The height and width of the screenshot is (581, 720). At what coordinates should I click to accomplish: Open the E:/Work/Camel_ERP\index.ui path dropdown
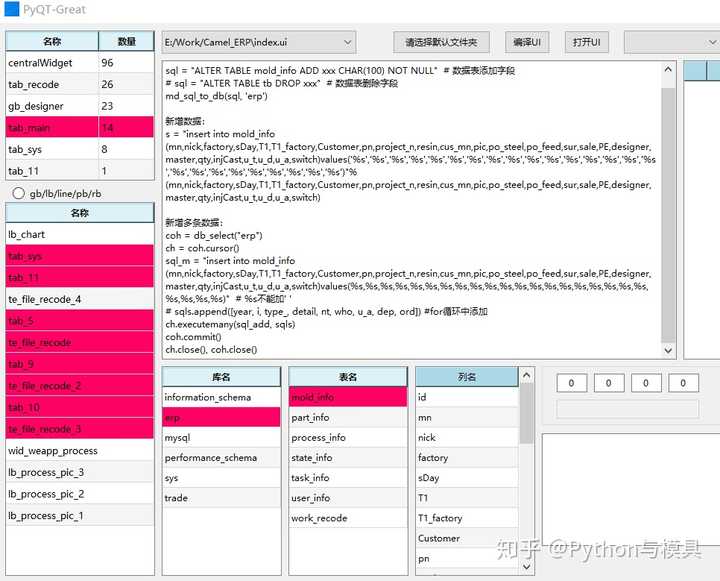(x=259, y=42)
